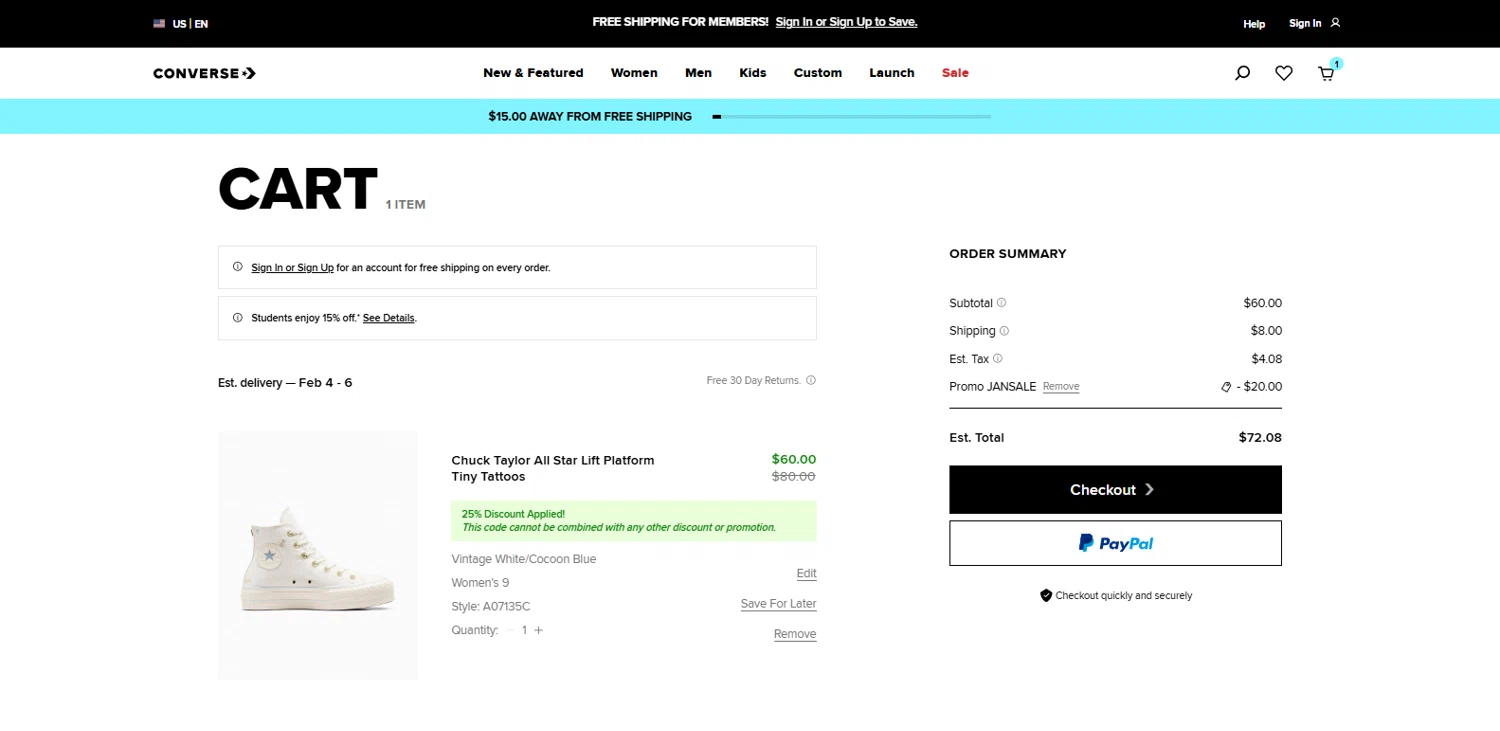Click the info icon next to Subtotal
The width and height of the screenshot is (1500, 731).
pos(1001,303)
